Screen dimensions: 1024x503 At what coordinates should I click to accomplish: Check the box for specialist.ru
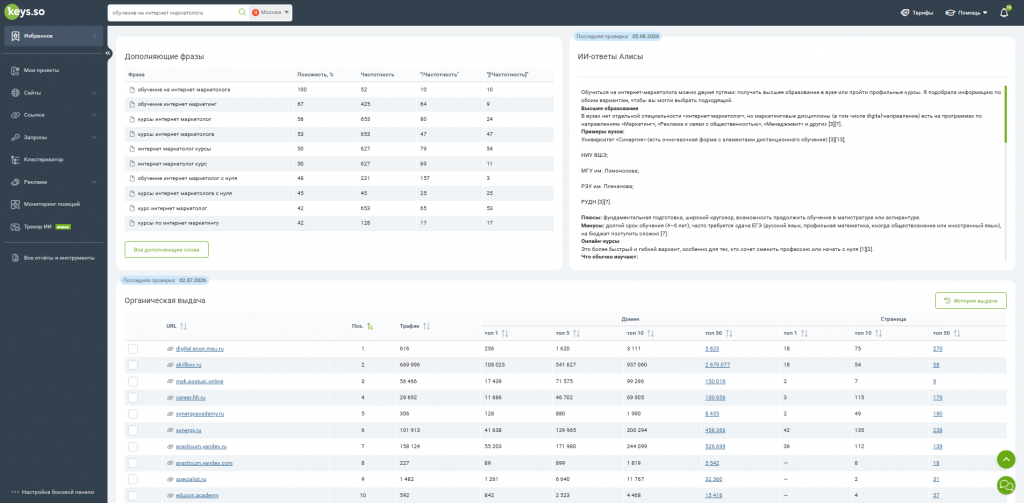coord(133,479)
